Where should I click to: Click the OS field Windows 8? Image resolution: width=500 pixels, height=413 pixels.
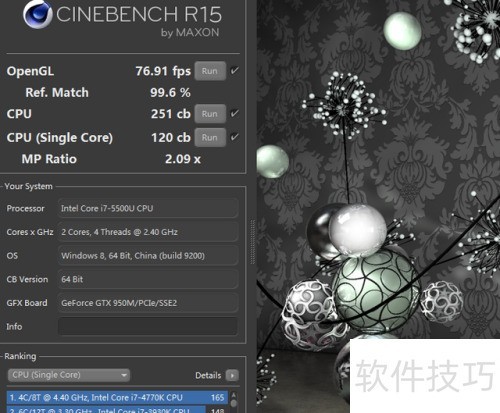148,256
